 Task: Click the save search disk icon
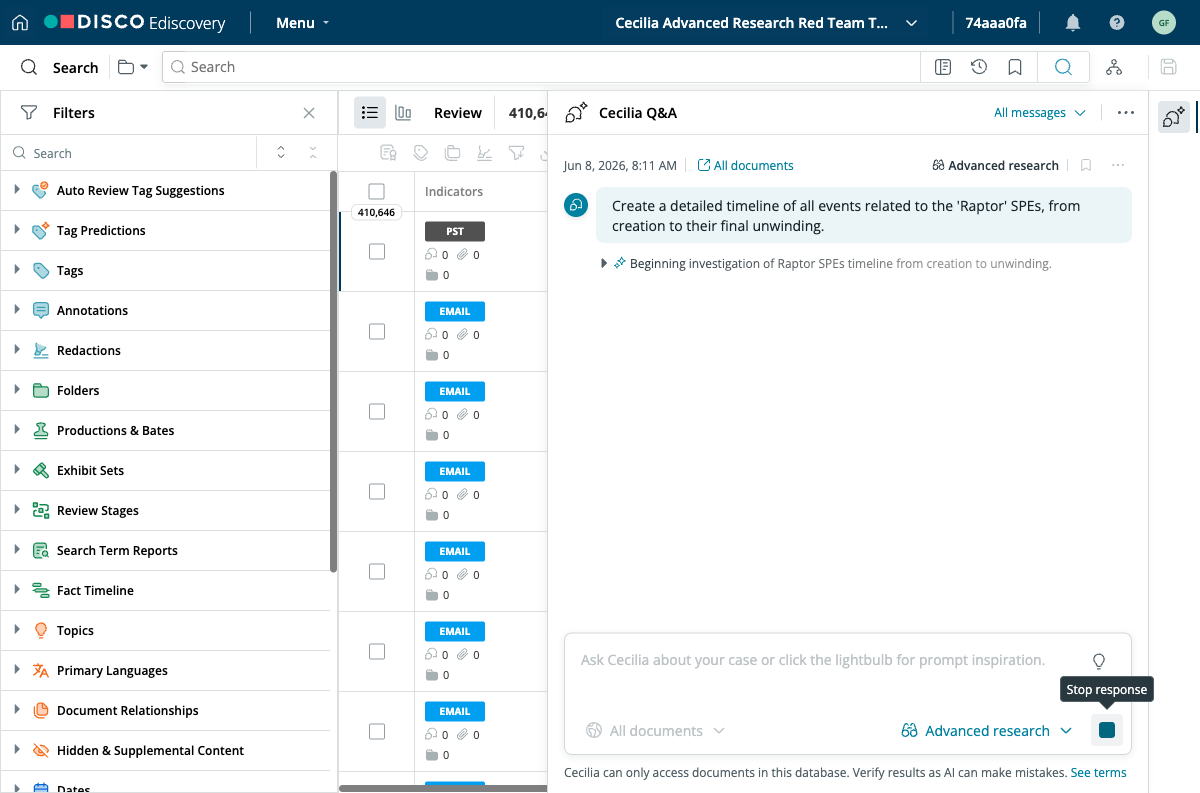pyautogui.click(x=1168, y=67)
